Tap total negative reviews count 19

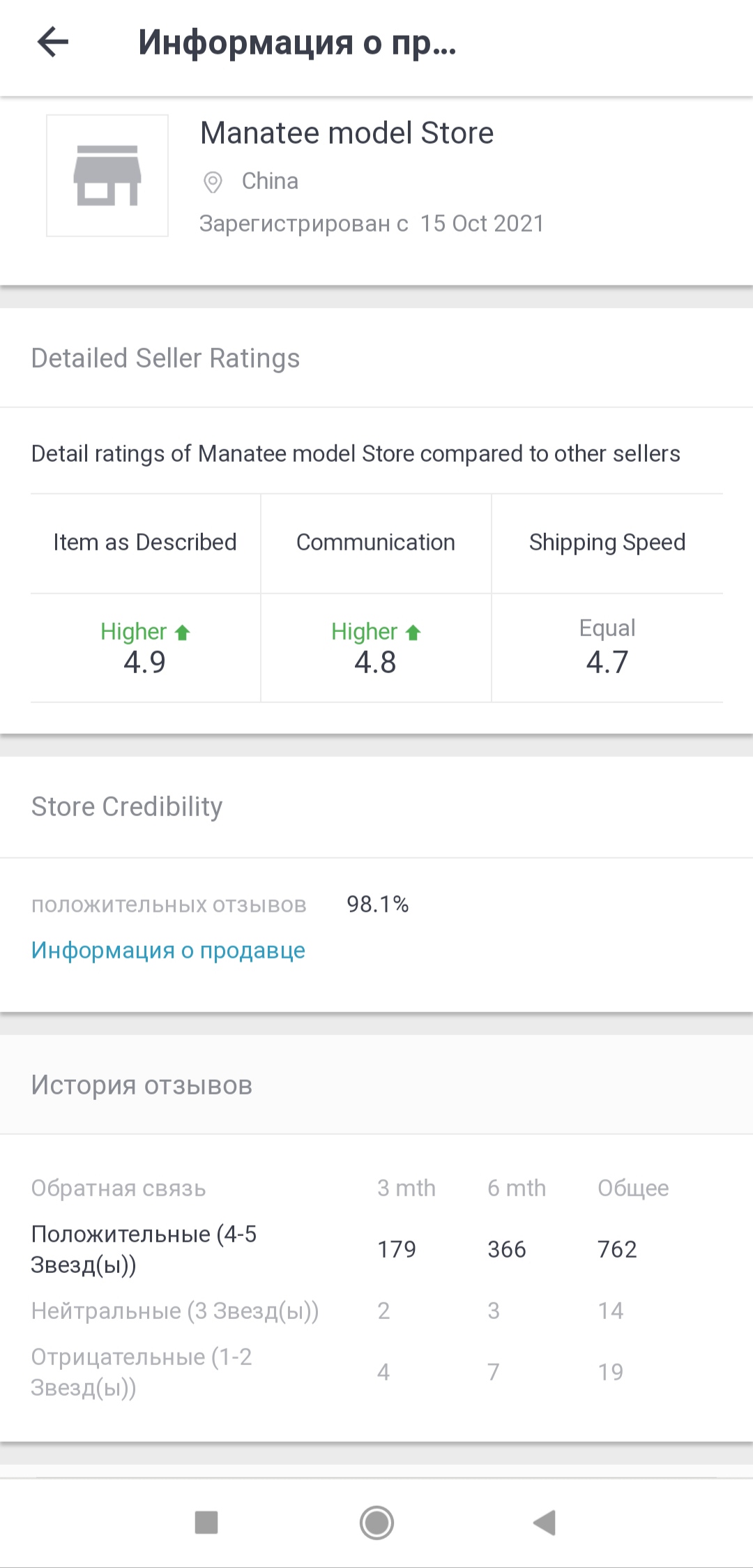coord(610,1372)
